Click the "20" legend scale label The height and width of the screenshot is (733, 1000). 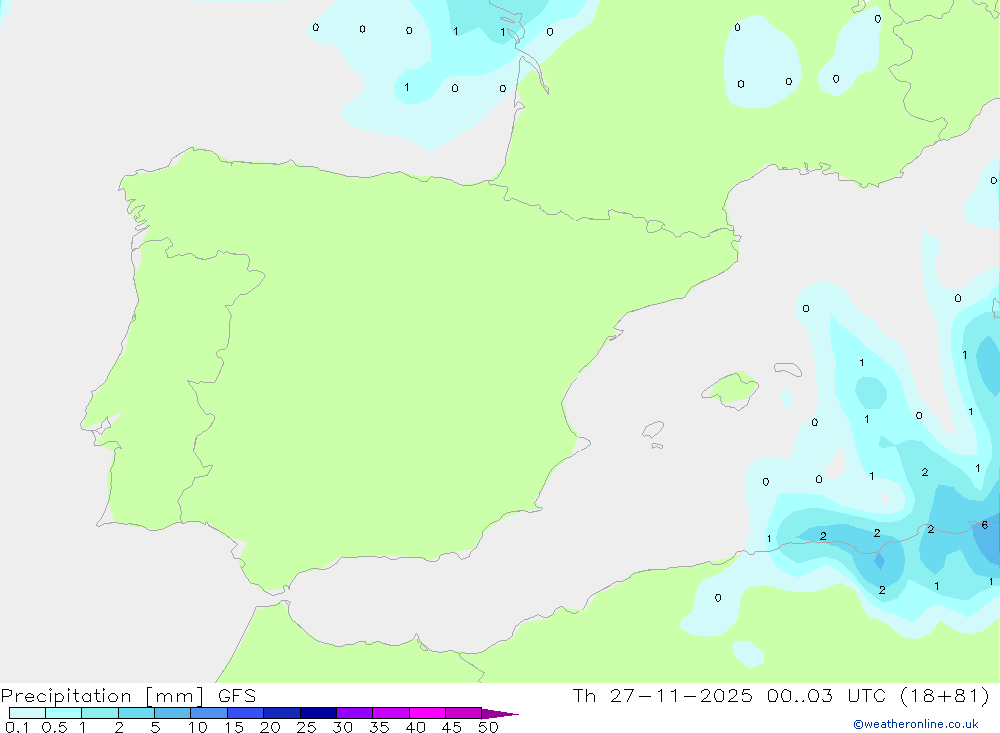(270, 727)
